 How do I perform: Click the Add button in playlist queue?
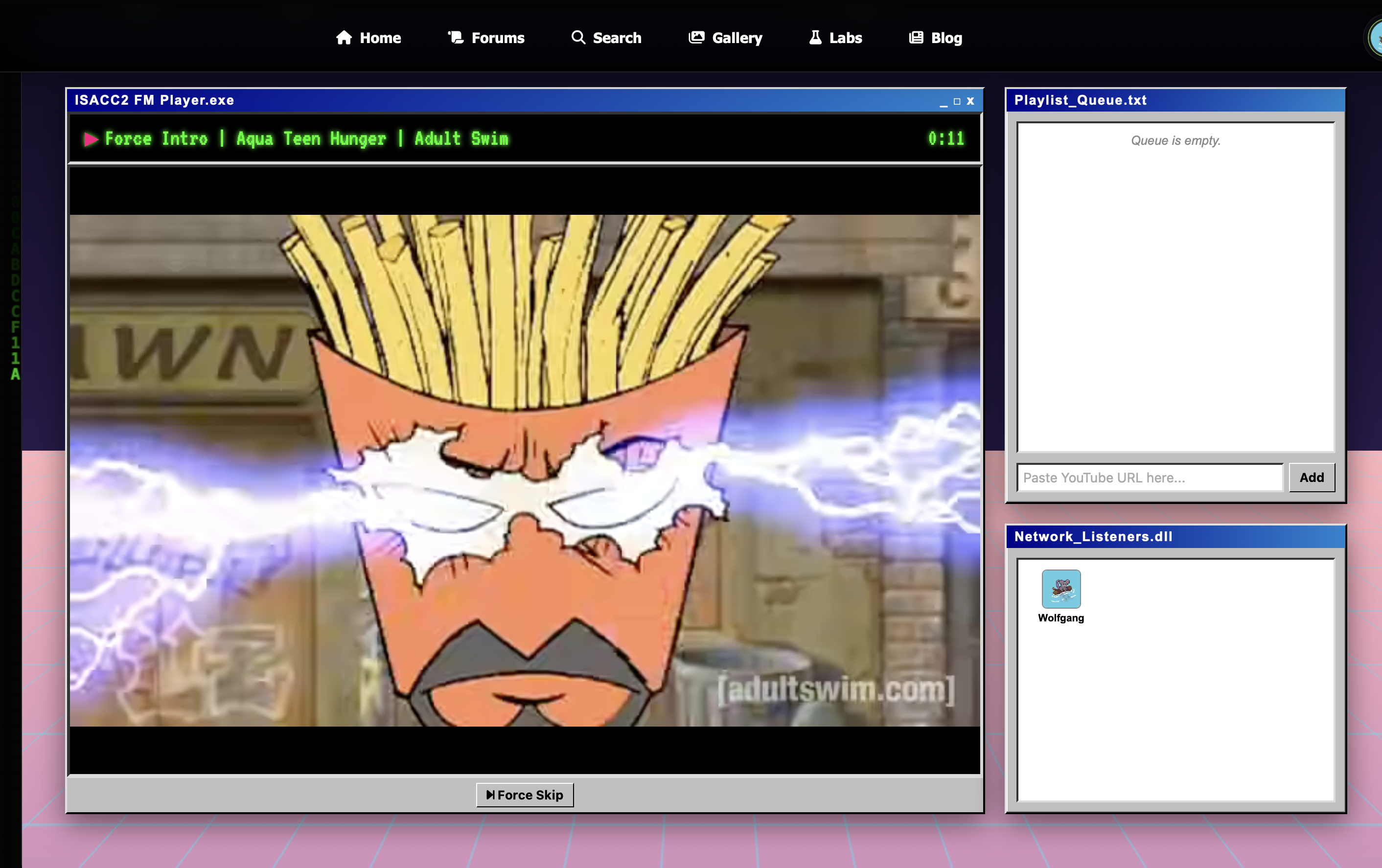(1312, 478)
